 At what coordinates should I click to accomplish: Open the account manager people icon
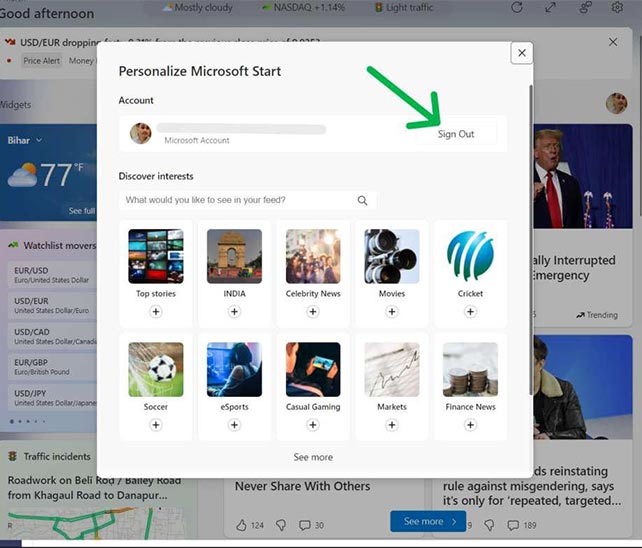(x=586, y=7)
